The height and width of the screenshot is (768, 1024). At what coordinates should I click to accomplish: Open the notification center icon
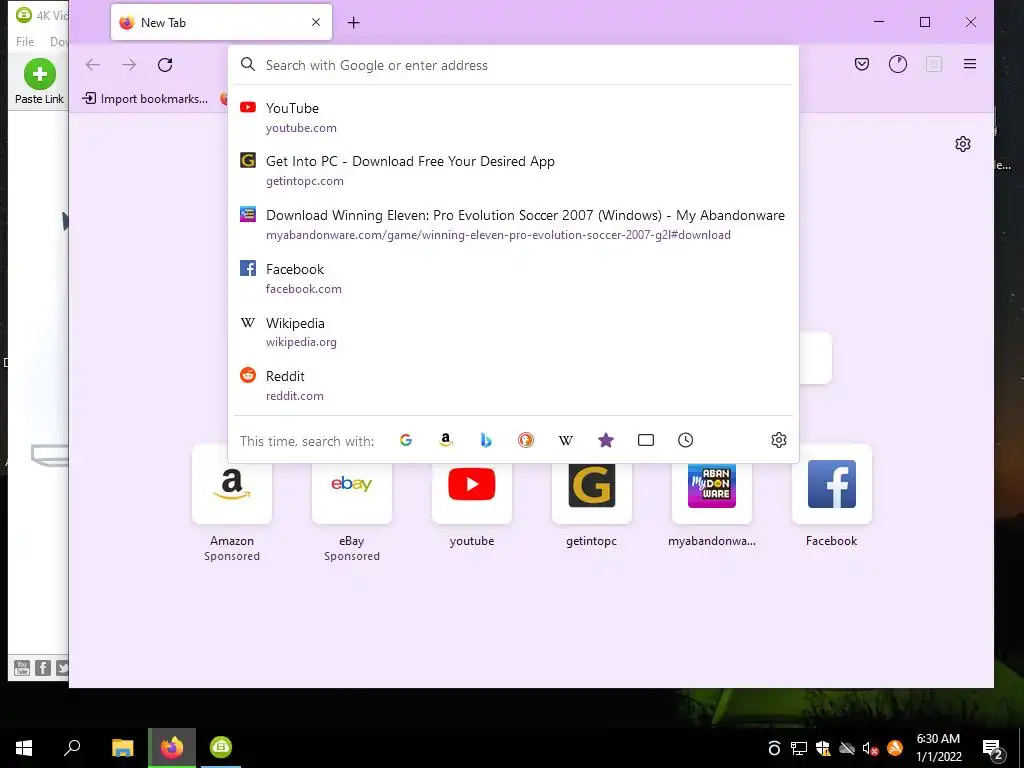tap(992, 748)
